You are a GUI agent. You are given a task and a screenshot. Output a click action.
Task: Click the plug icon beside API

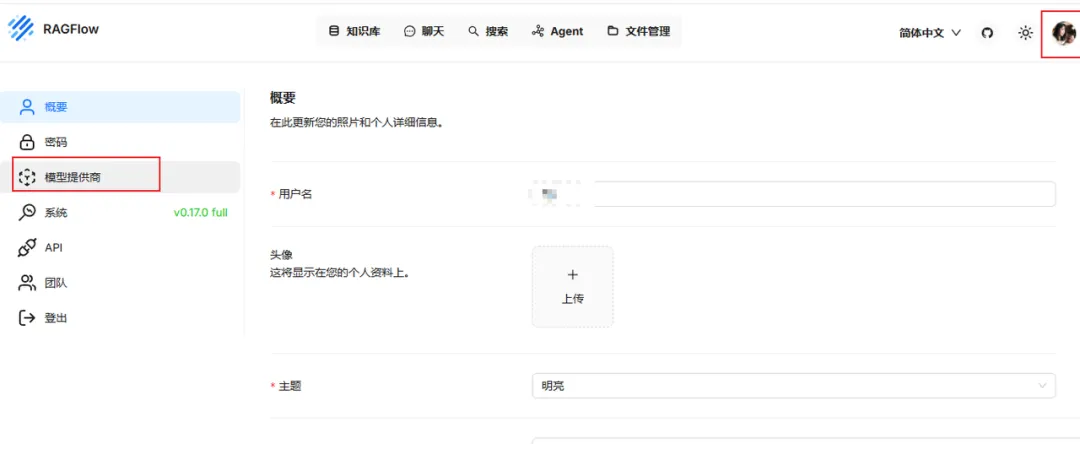coord(27,247)
